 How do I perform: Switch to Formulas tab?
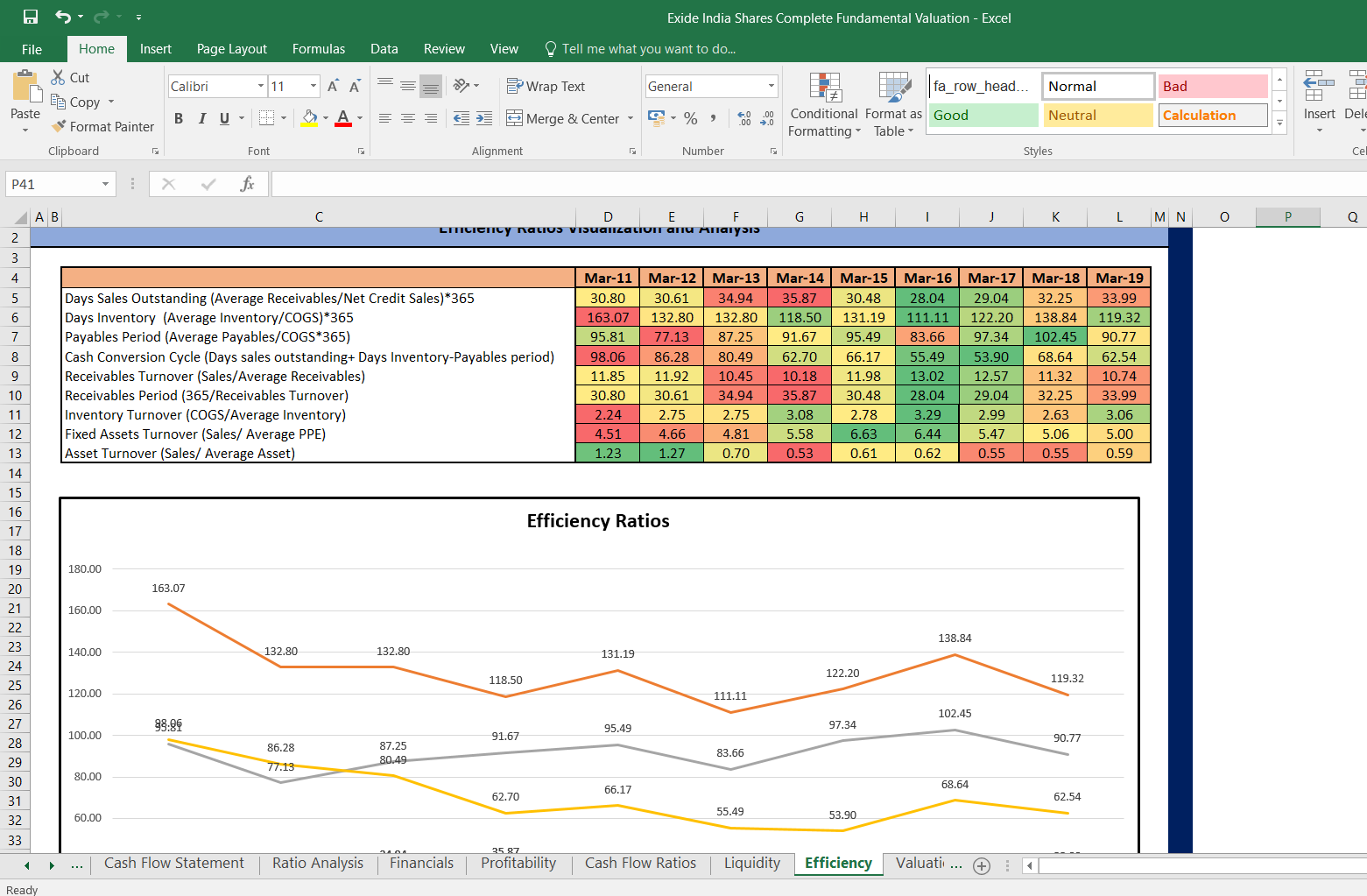pyautogui.click(x=319, y=49)
